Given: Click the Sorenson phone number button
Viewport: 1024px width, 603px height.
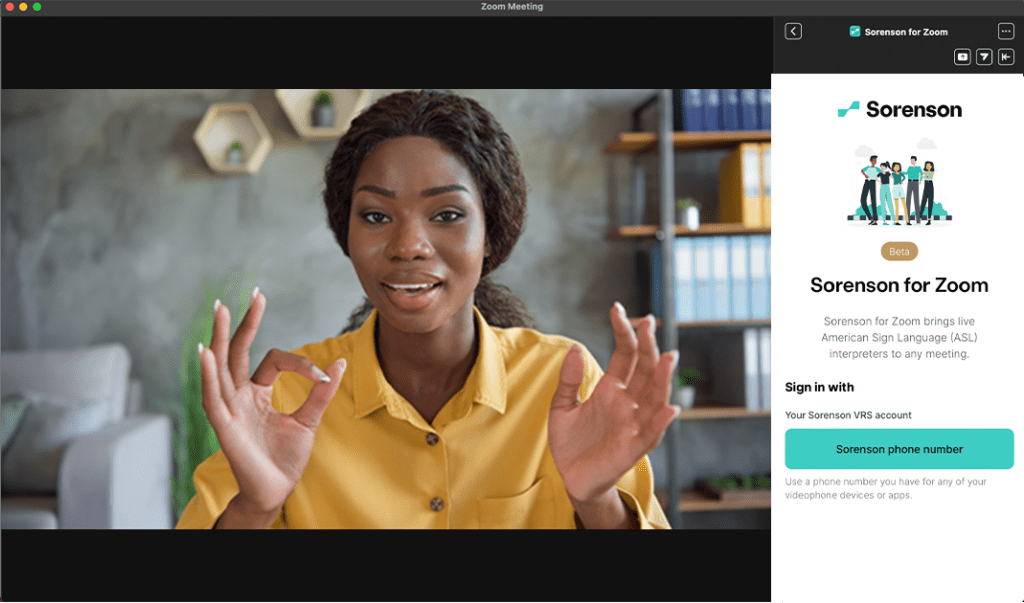Looking at the screenshot, I should 899,449.
